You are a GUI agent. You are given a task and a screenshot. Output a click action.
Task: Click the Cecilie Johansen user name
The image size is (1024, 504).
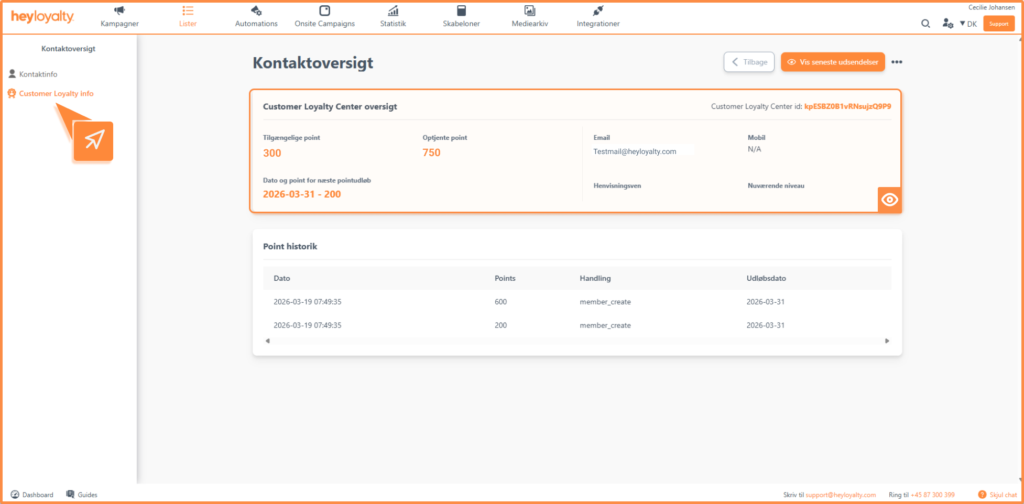tap(991, 7)
